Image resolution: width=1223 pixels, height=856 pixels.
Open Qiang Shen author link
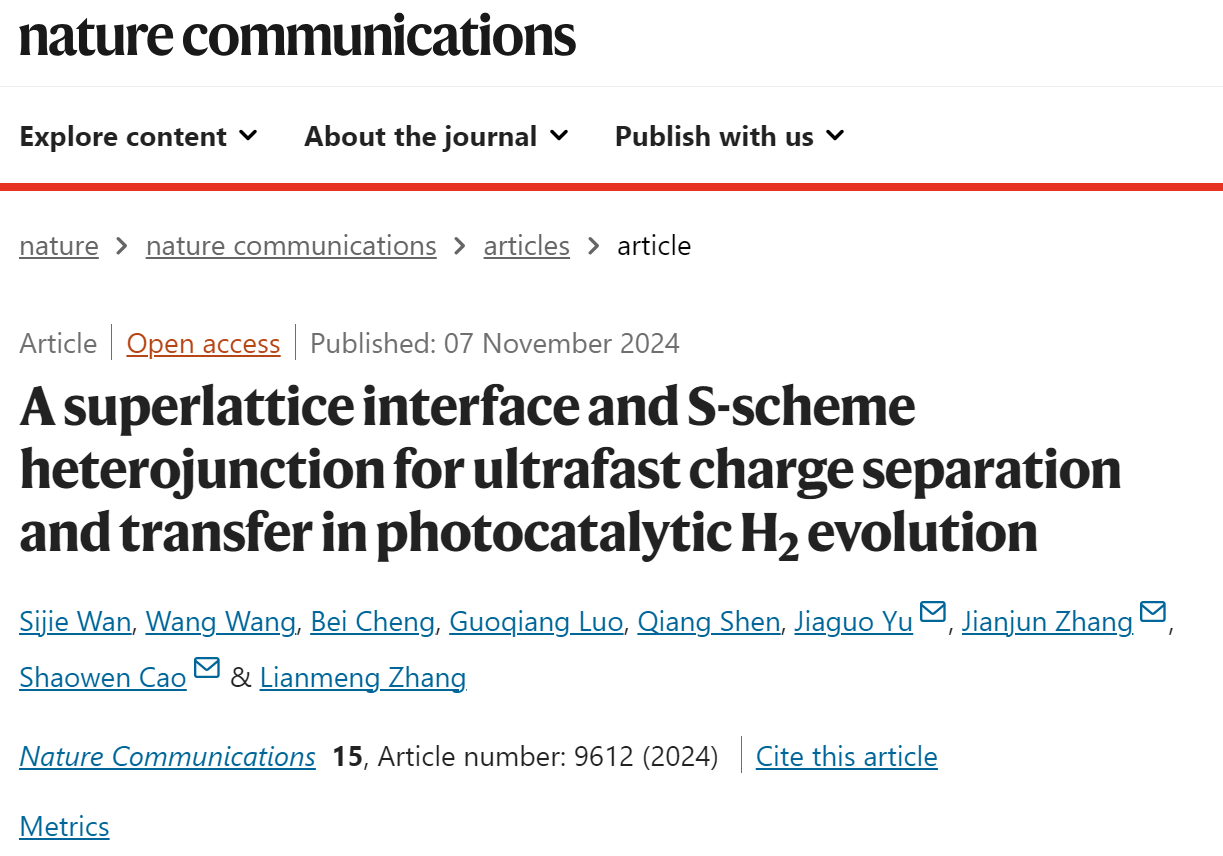(x=709, y=622)
